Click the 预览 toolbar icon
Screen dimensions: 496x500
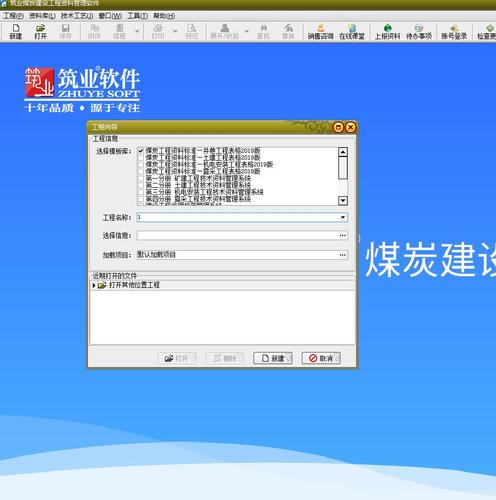tap(192, 32)
